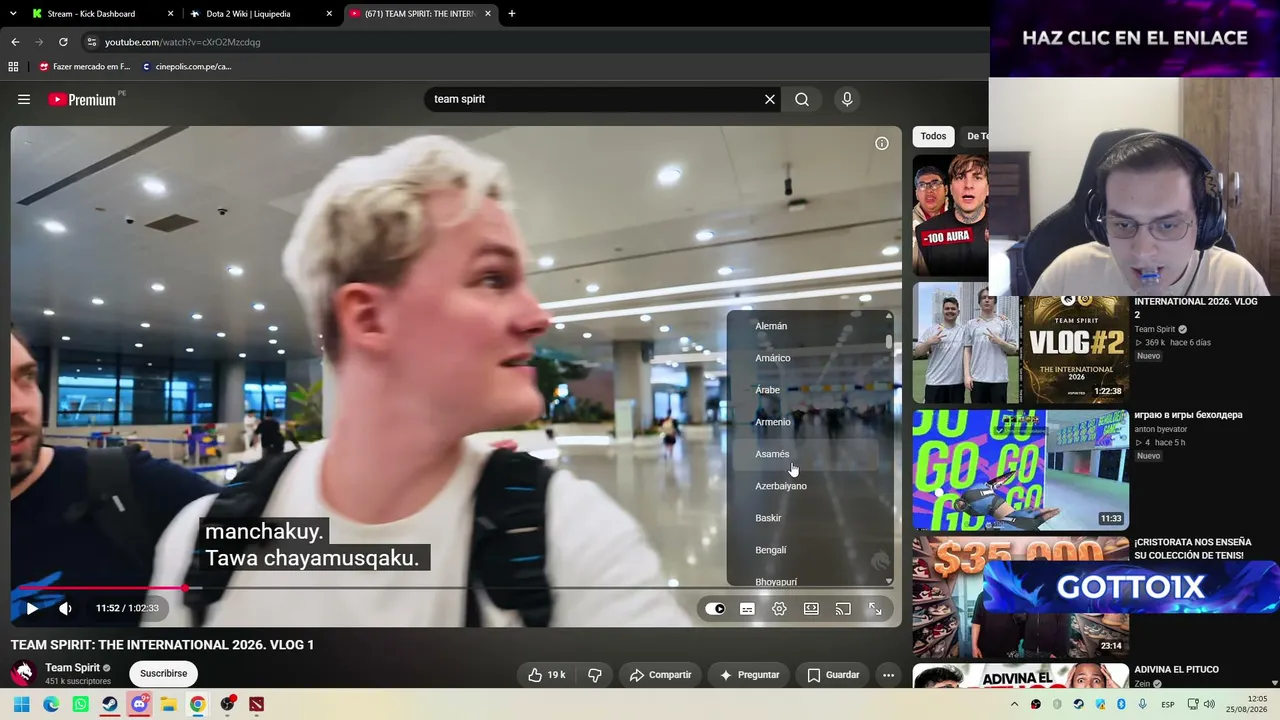1280x720 pixels.
Task: Open the -100 AURA video thumbnail
Action: 950,215
